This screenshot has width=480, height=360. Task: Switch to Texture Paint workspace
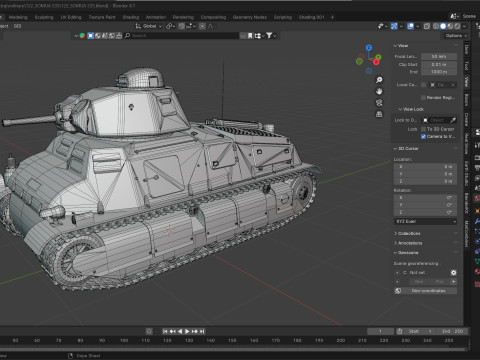click(x=102, y=17)
